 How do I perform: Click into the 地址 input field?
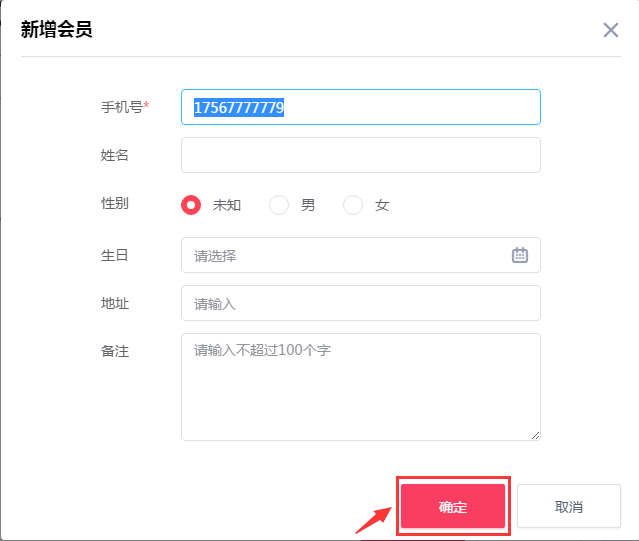[360, 303]
